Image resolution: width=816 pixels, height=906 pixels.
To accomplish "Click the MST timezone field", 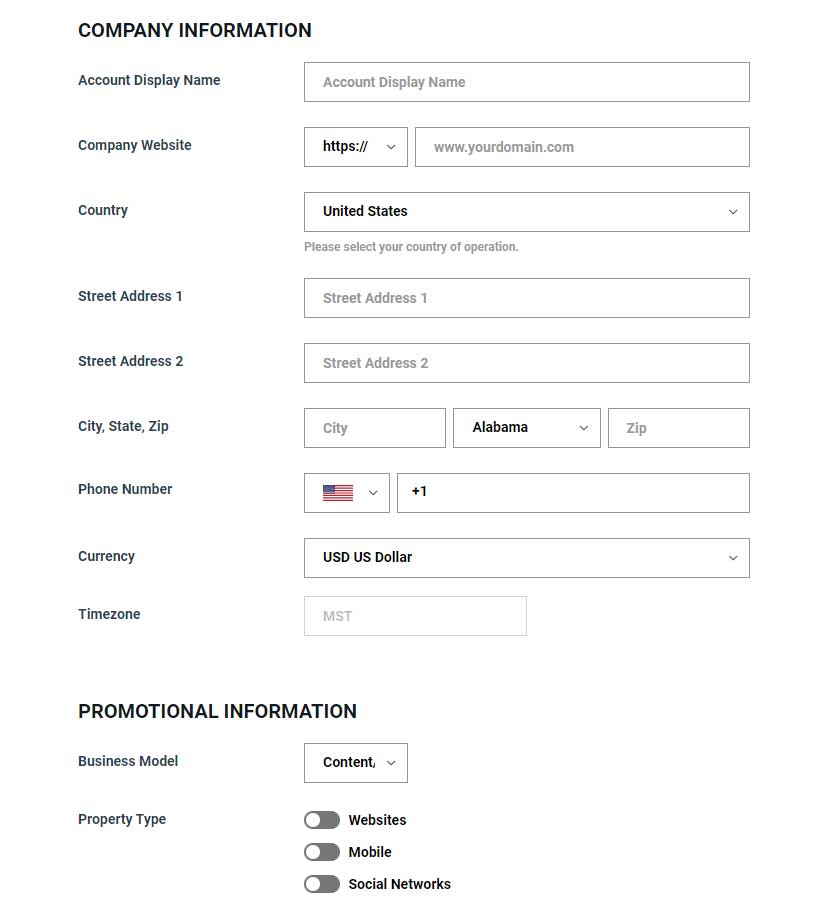I will point(416,616).
